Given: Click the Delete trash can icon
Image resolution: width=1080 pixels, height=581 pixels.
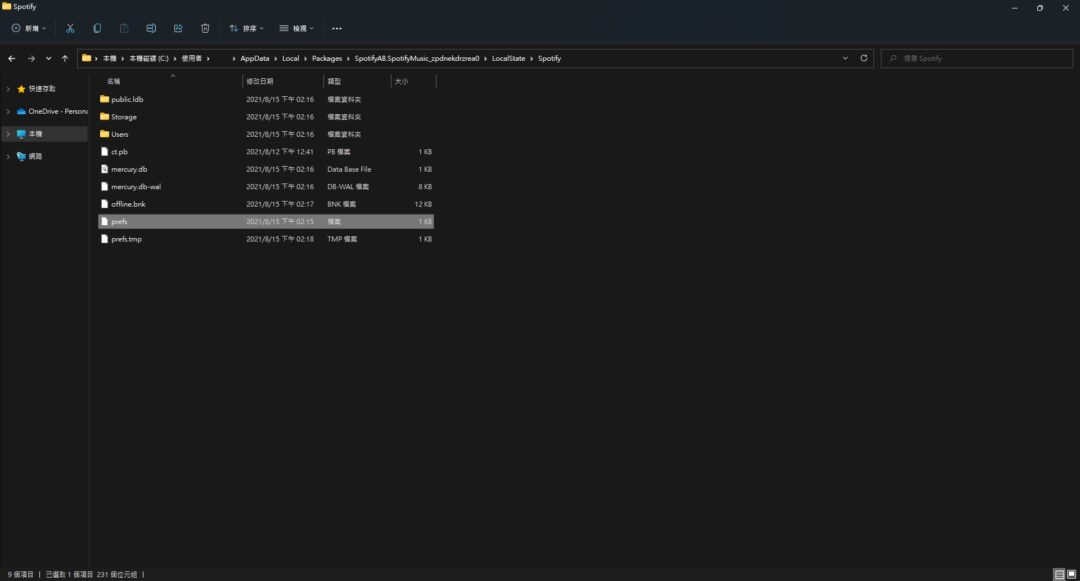Looking at the screenshot, I should tap(205, 28).
